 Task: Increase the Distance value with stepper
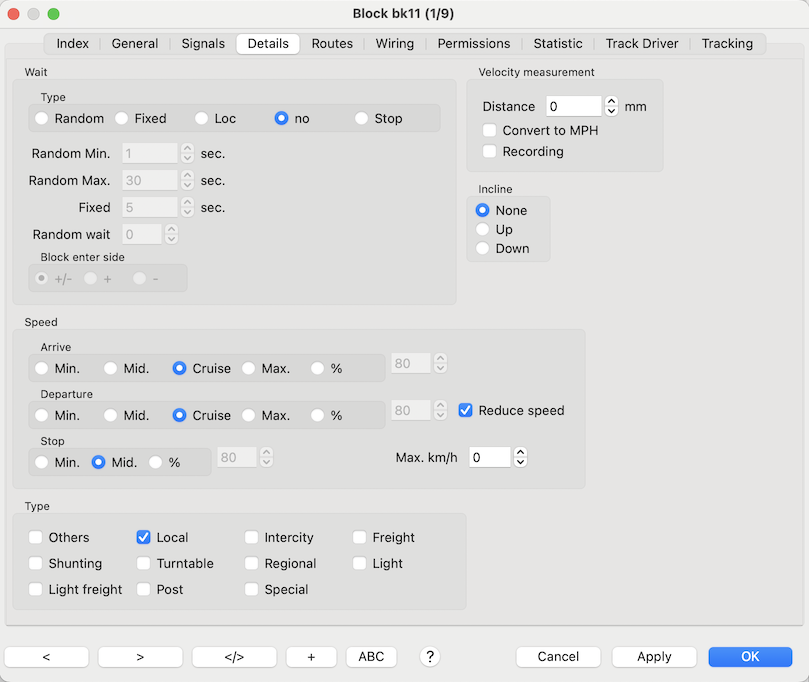[611, 101]
